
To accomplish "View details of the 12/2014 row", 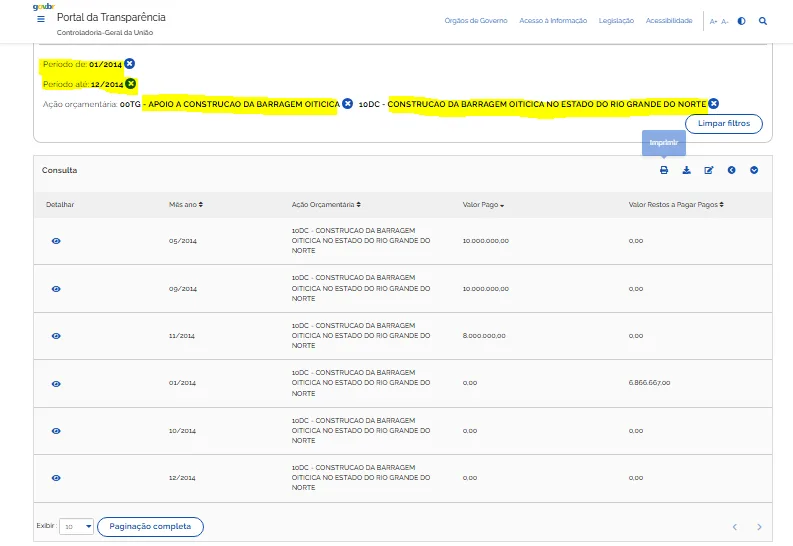I will click(x=56, y=478).
